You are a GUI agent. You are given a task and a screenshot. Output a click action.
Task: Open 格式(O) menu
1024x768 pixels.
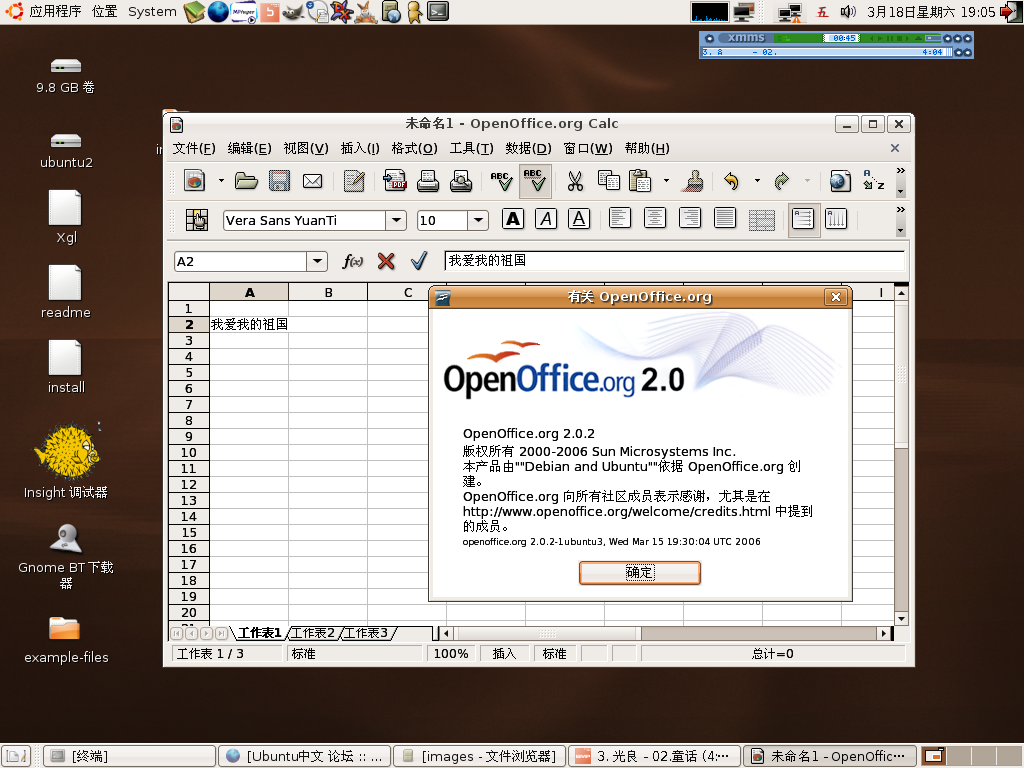(x=414, y=149)
